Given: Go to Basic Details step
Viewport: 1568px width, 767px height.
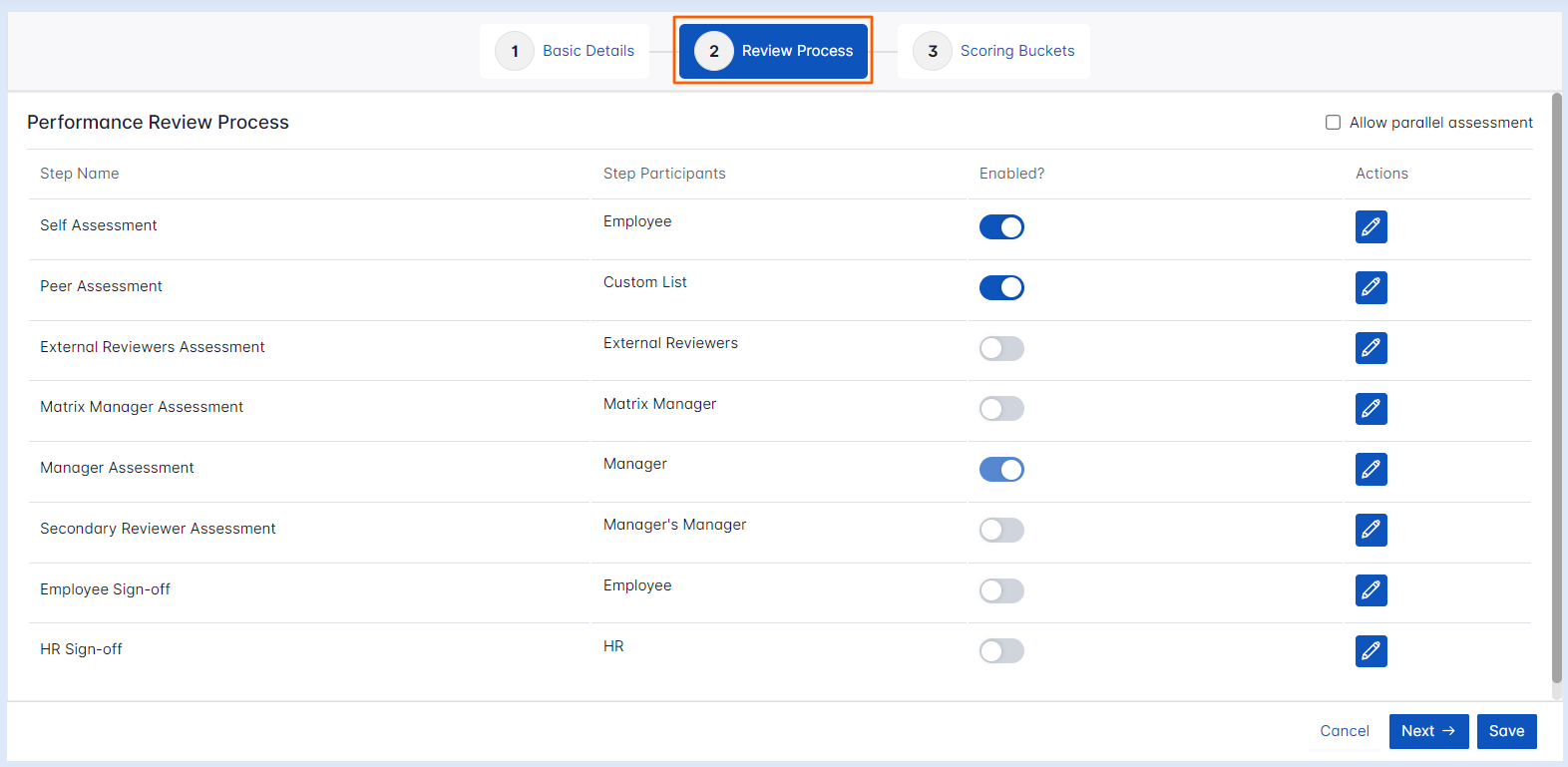Looking at the screenshot, I should pyautogui.click(x=566, y=51).
